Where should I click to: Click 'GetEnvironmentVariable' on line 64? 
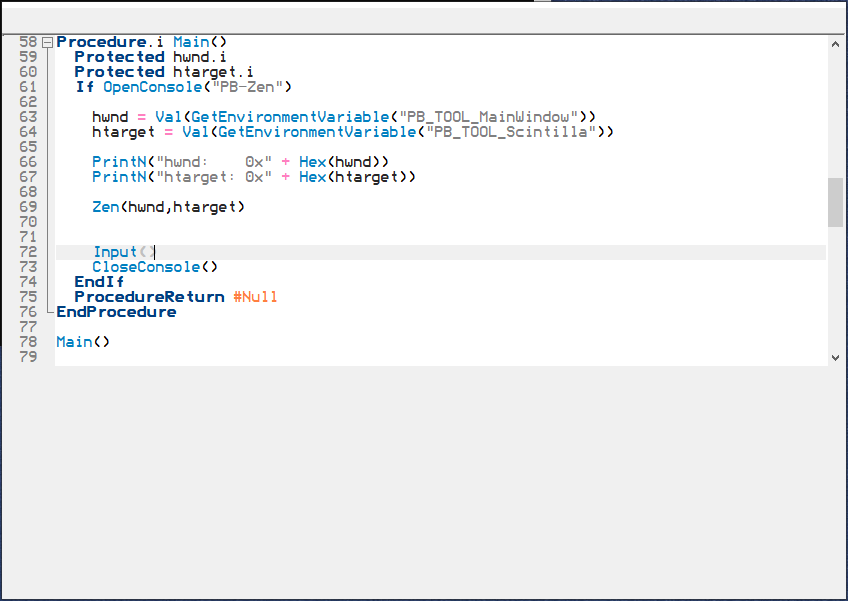click(x=317, y=132)
